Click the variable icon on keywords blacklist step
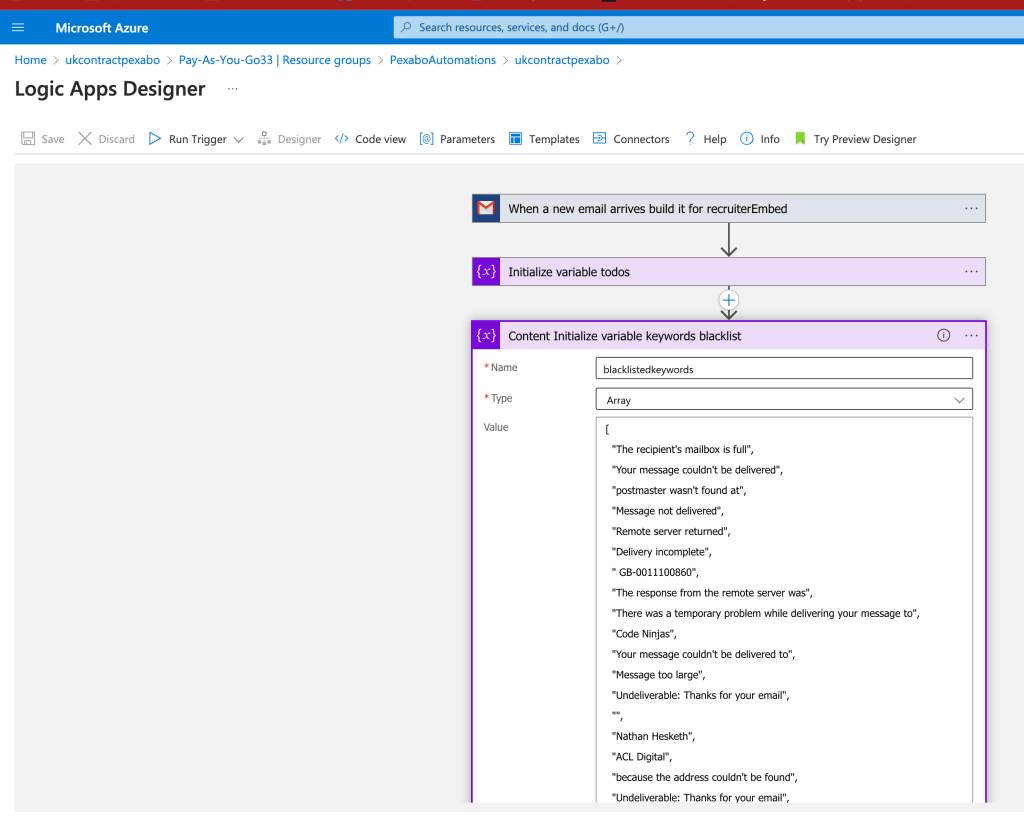Viewport: 1024px width, 818px height. (x=486, y=336)
